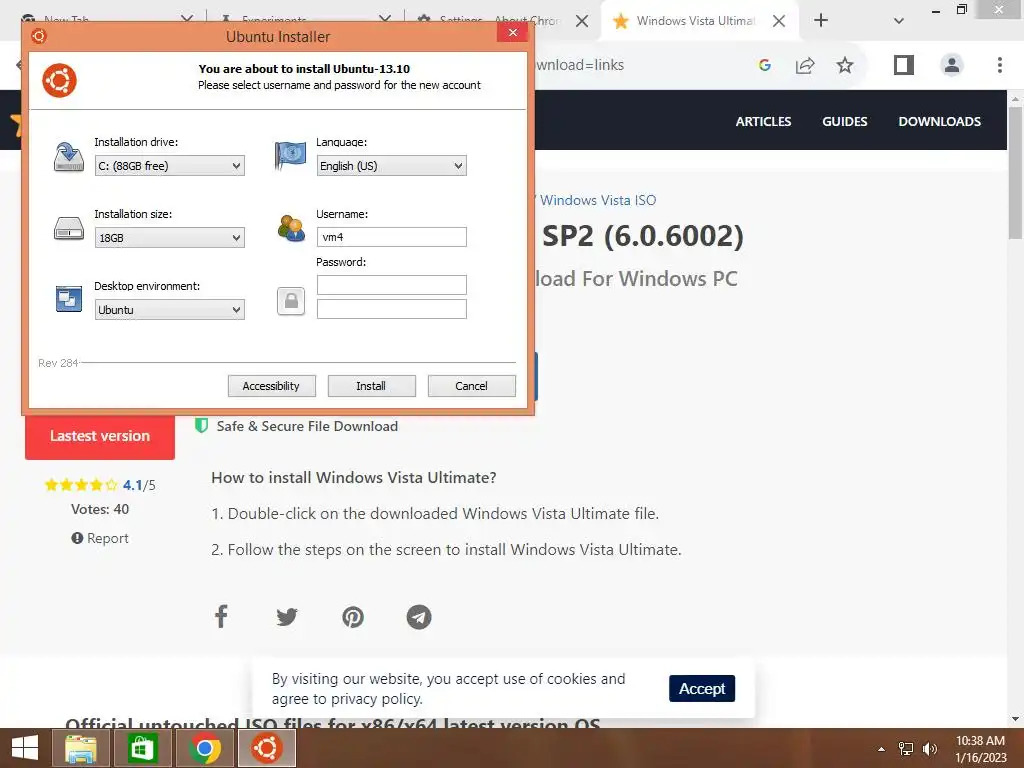The height and width of the screenshot is (768, 1024).
Task: Open GUIDES in site navigation
Action: [x=844, y=121]
